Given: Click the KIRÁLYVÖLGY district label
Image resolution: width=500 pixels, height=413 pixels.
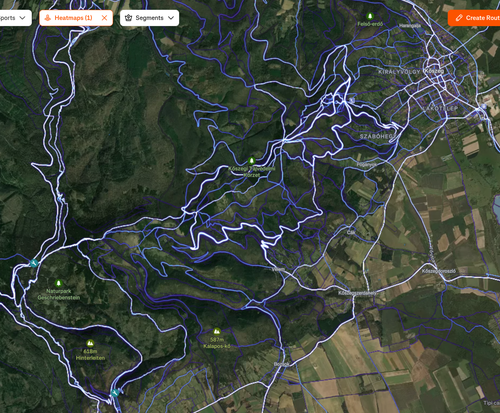Looking at the screenshot, I should [399, 72].
